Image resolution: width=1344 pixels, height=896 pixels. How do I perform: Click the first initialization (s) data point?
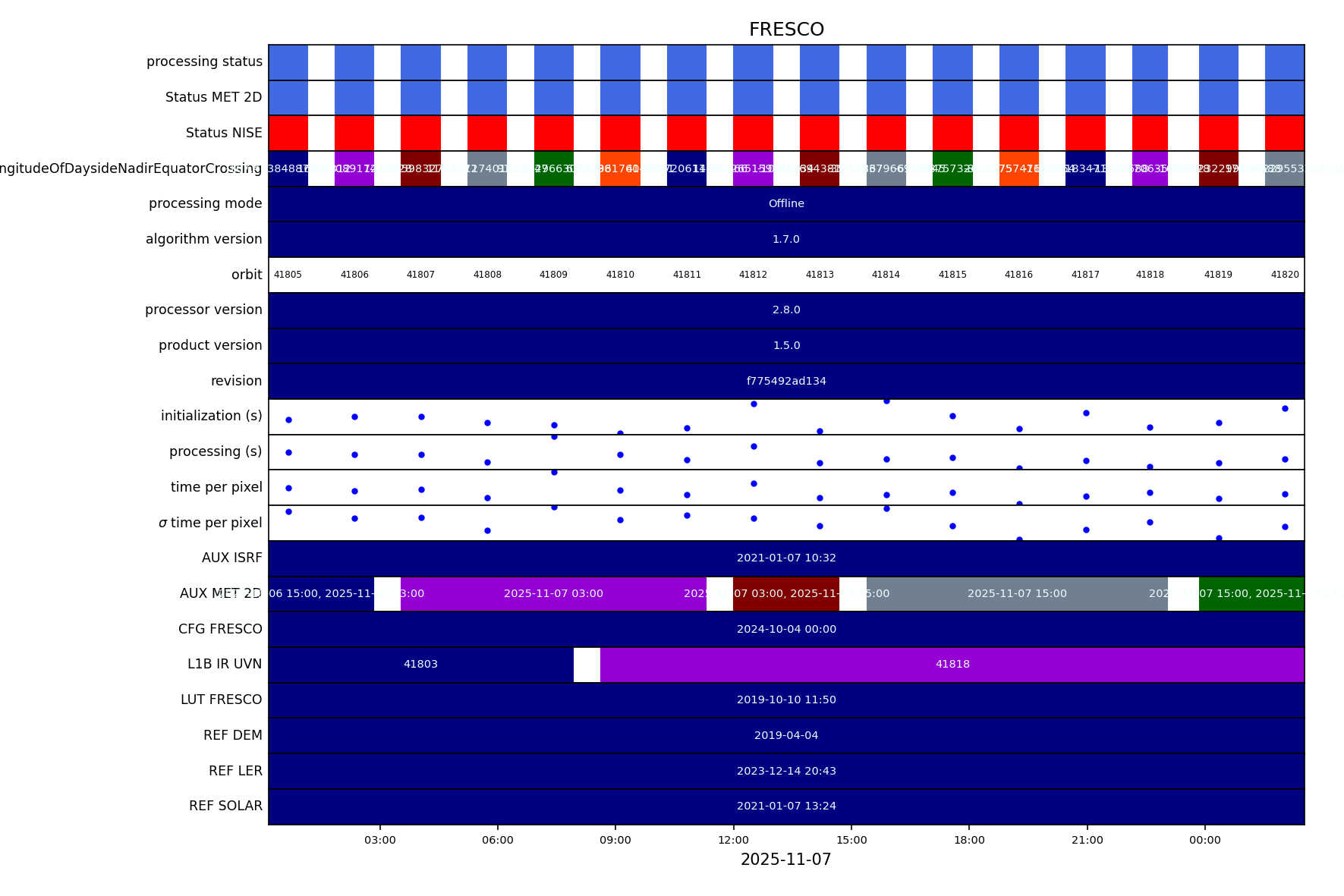click(288, 420)
